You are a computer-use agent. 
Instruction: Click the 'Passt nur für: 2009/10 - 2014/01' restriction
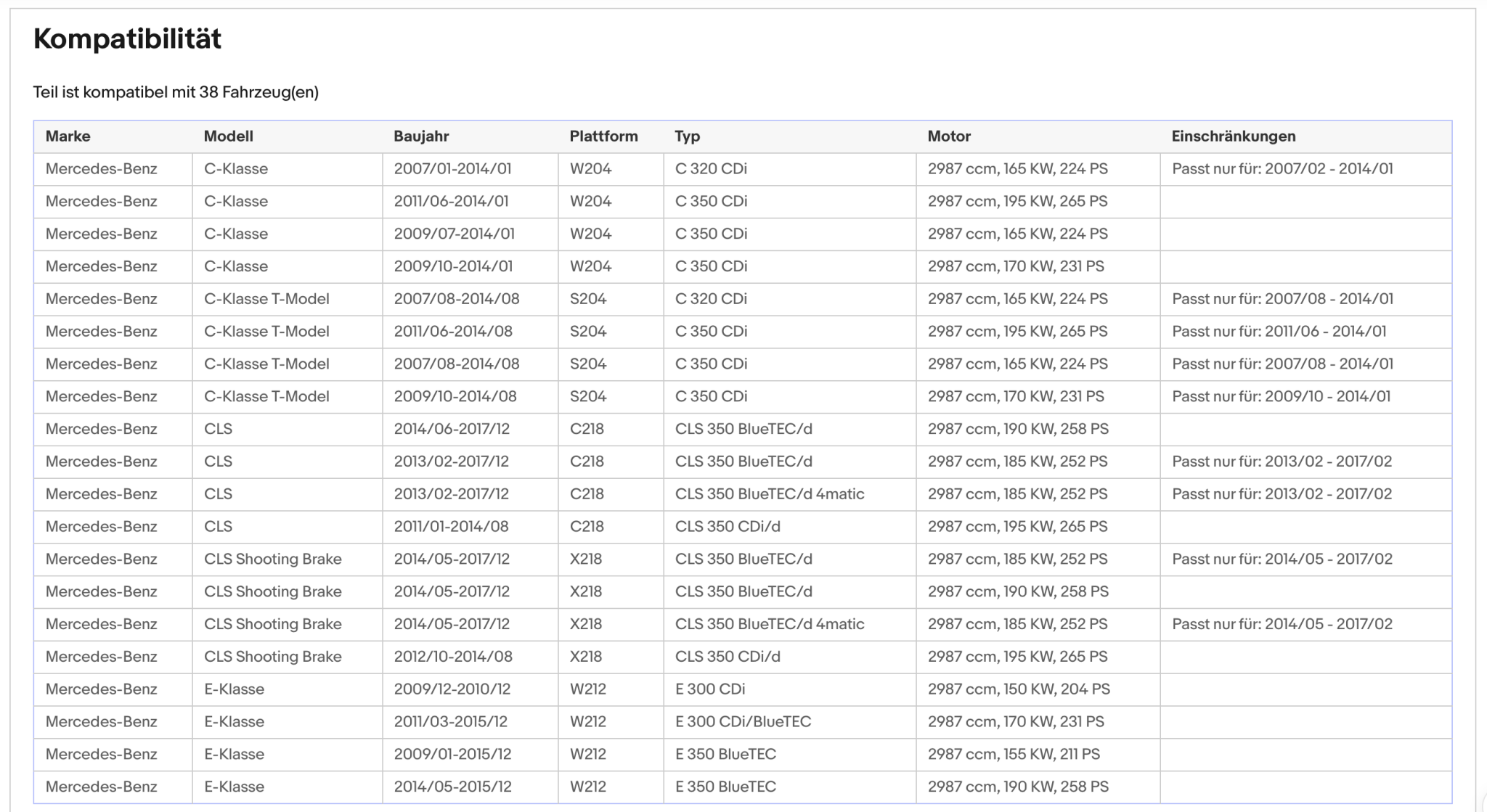coord(1281,397)
